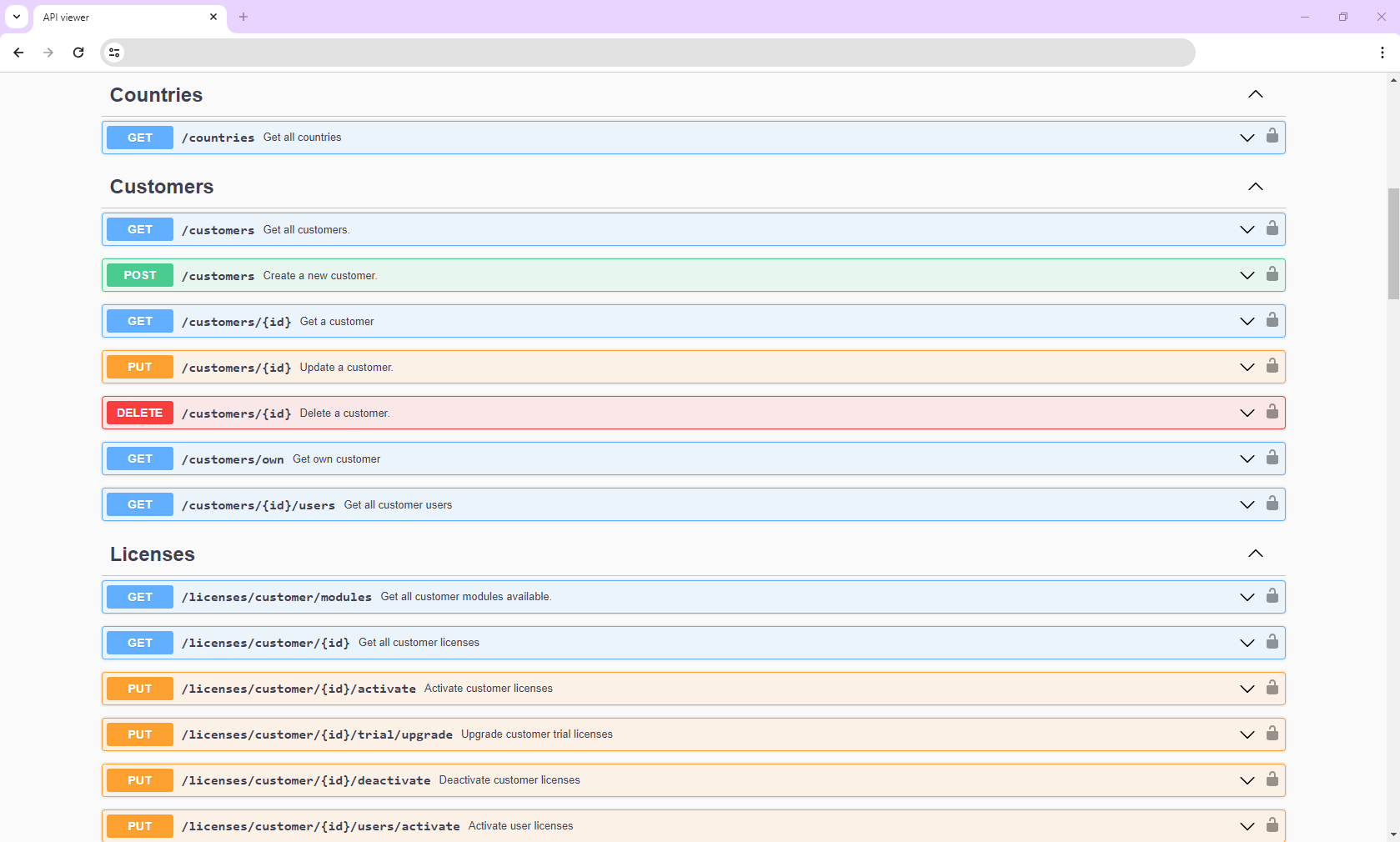Switch to the API viewer tab
This screenshot has height=842, width=1400.
[x=125, y=18]
